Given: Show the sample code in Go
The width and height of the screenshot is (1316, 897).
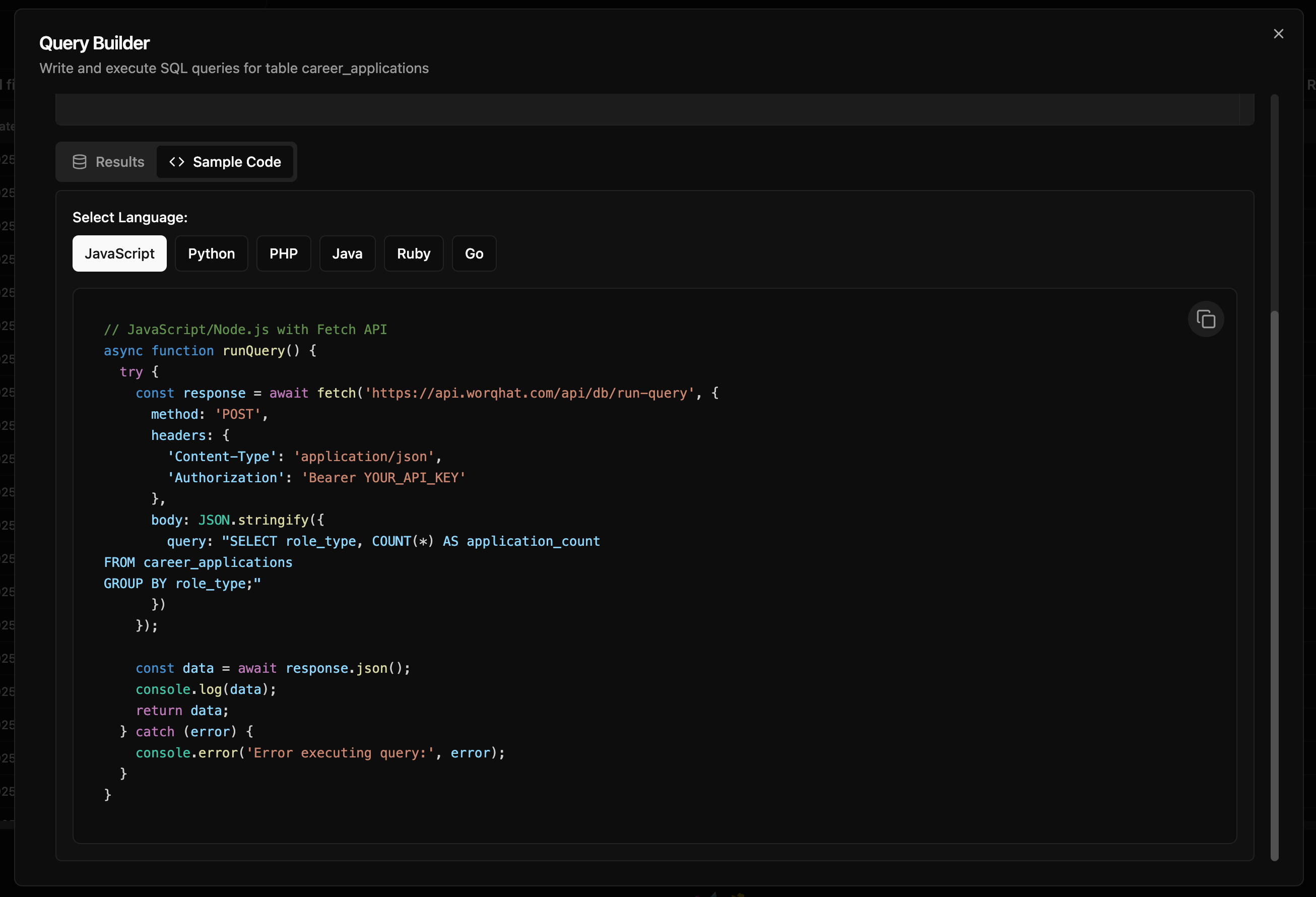Looking at the screenshot, I should click(474, 253).
